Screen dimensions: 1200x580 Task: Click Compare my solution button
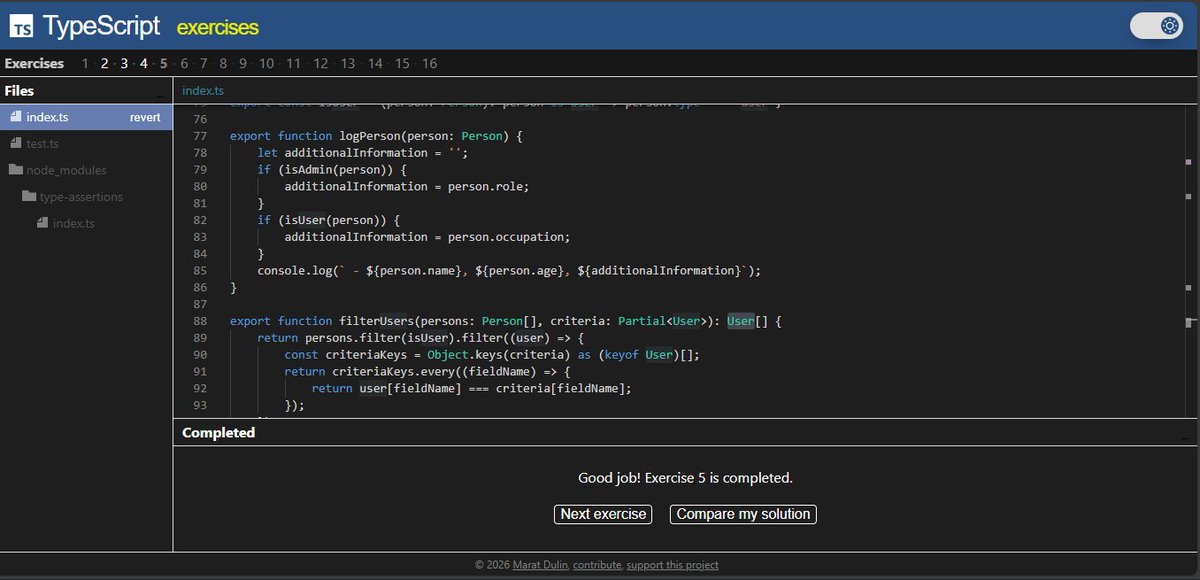743,514
